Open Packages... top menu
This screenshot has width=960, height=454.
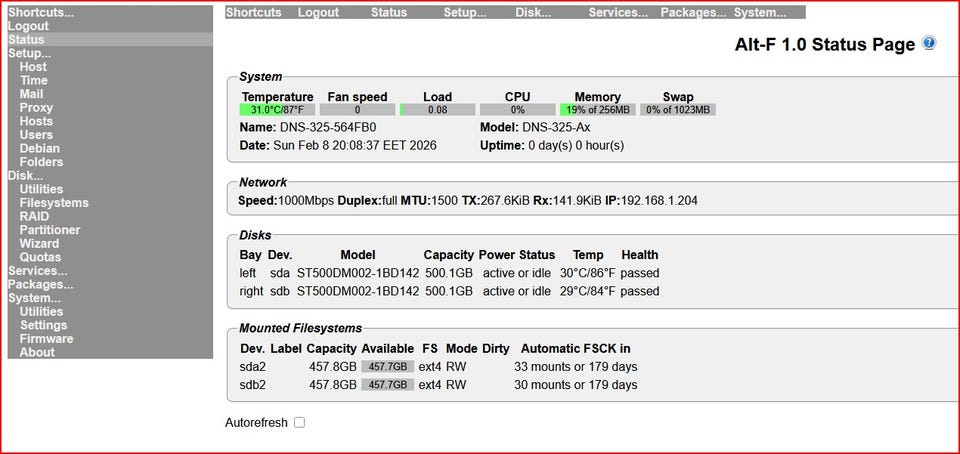[693, 12]
